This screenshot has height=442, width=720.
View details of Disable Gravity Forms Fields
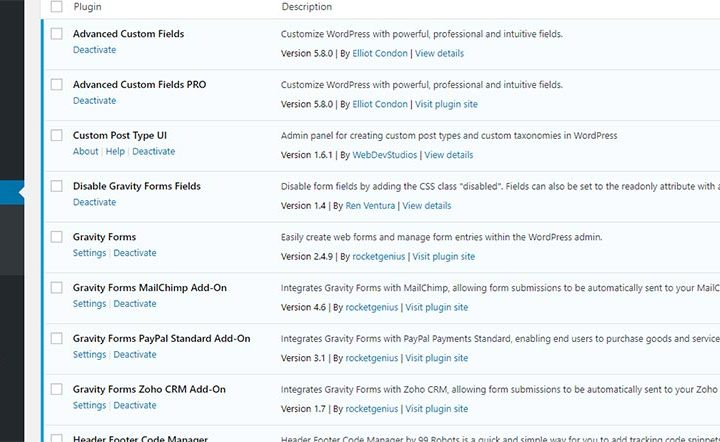[x=427, y=206]
